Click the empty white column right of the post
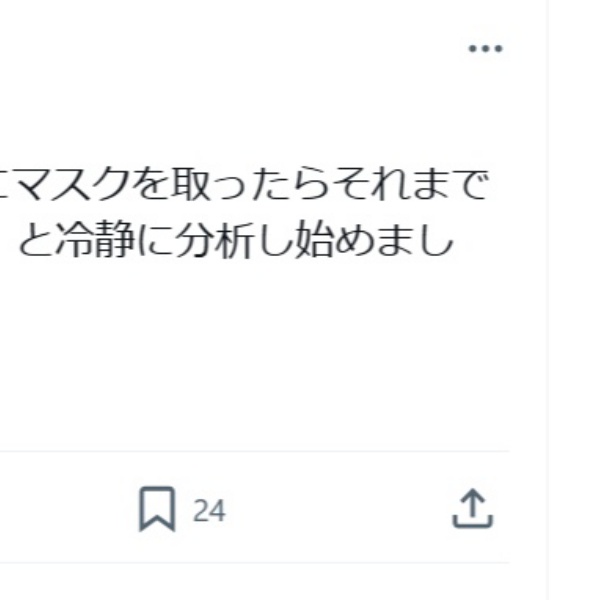This screenshot has width=600, height=600. coord(575,300)
